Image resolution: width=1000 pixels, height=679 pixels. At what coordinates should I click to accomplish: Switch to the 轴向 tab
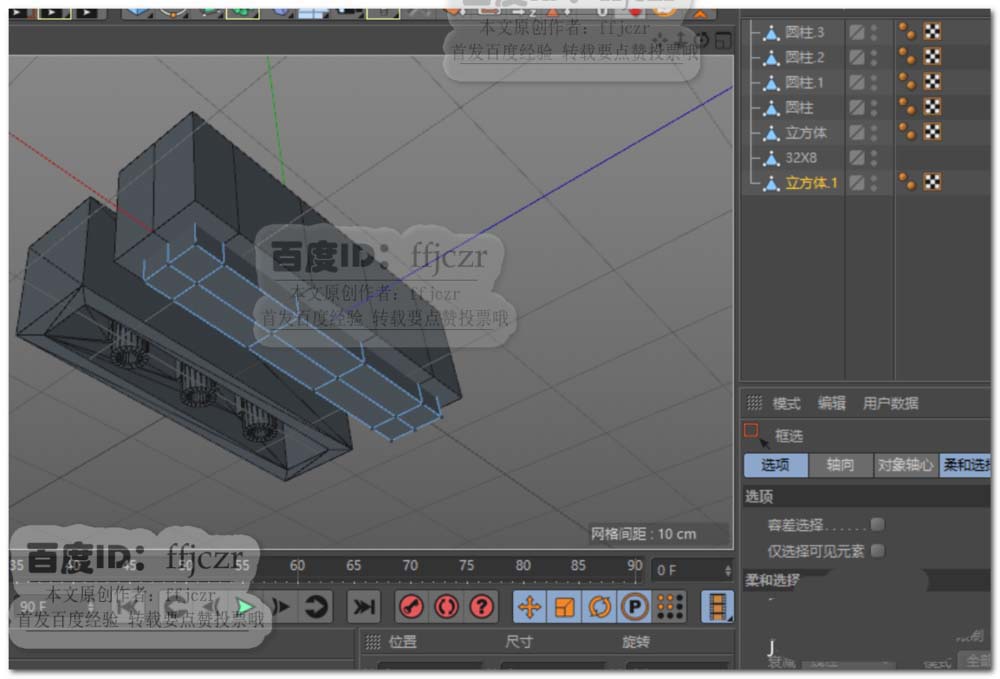[840, 466]
